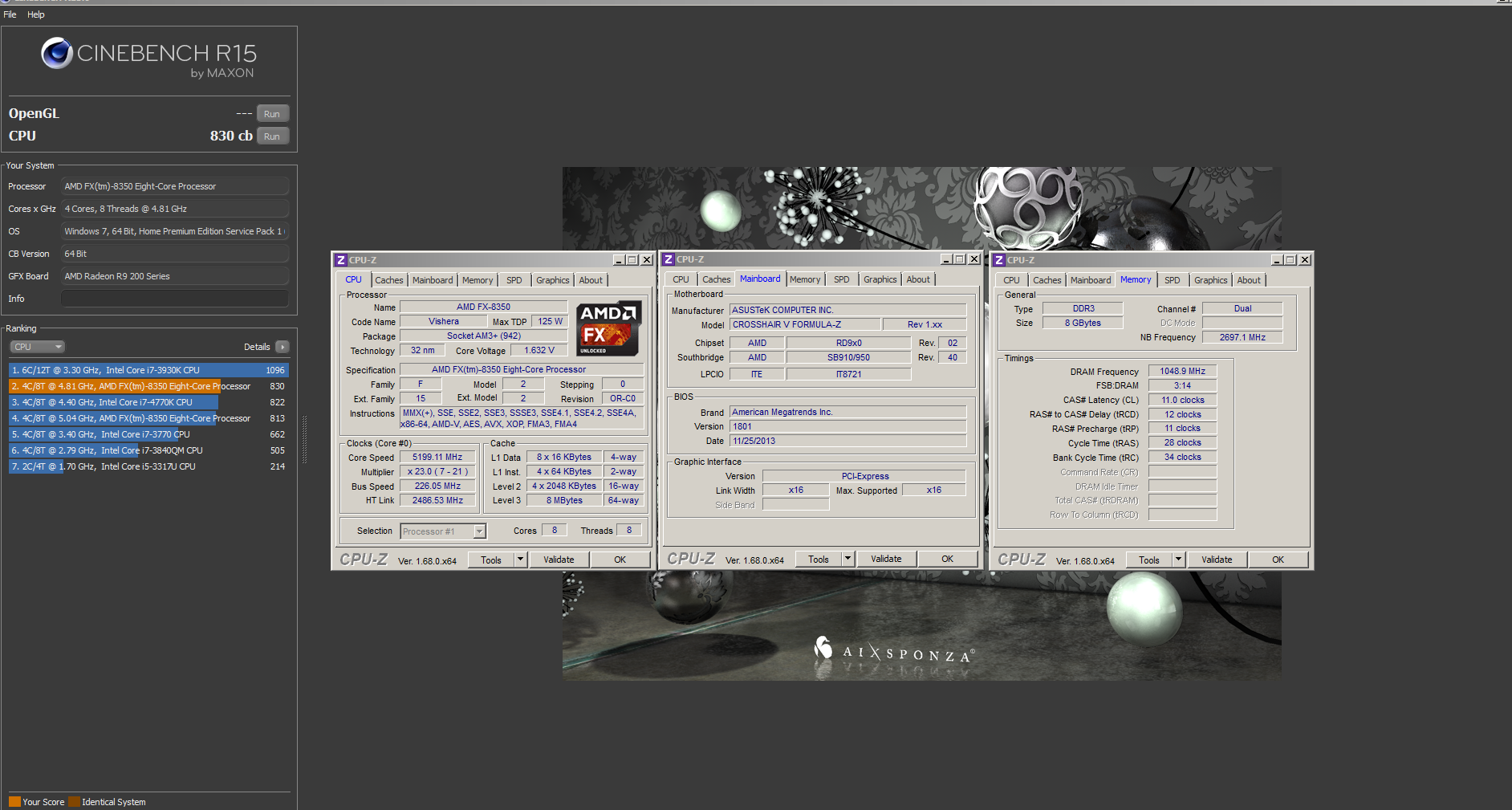Open Caches tab in first CPU-Z window
This screenshot has height=810, width=1512.
[389, 280]
